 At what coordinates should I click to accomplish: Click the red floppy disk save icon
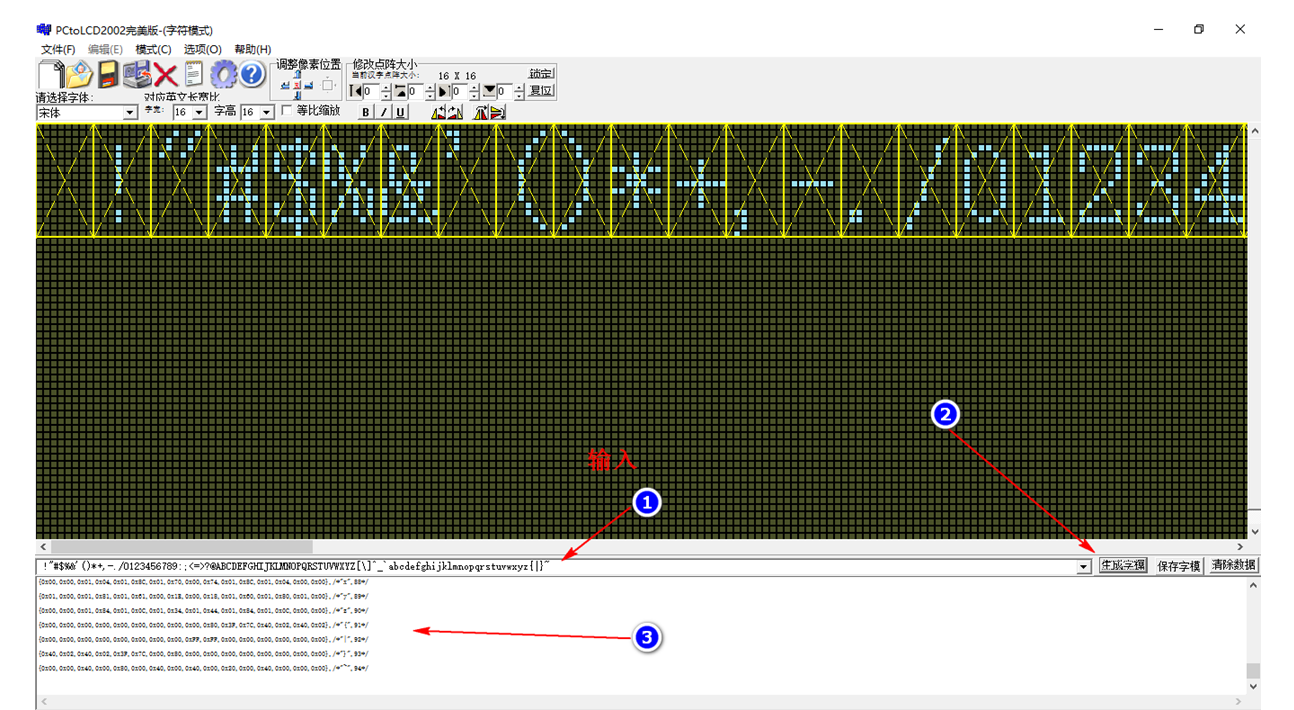(x=108, y=75)
